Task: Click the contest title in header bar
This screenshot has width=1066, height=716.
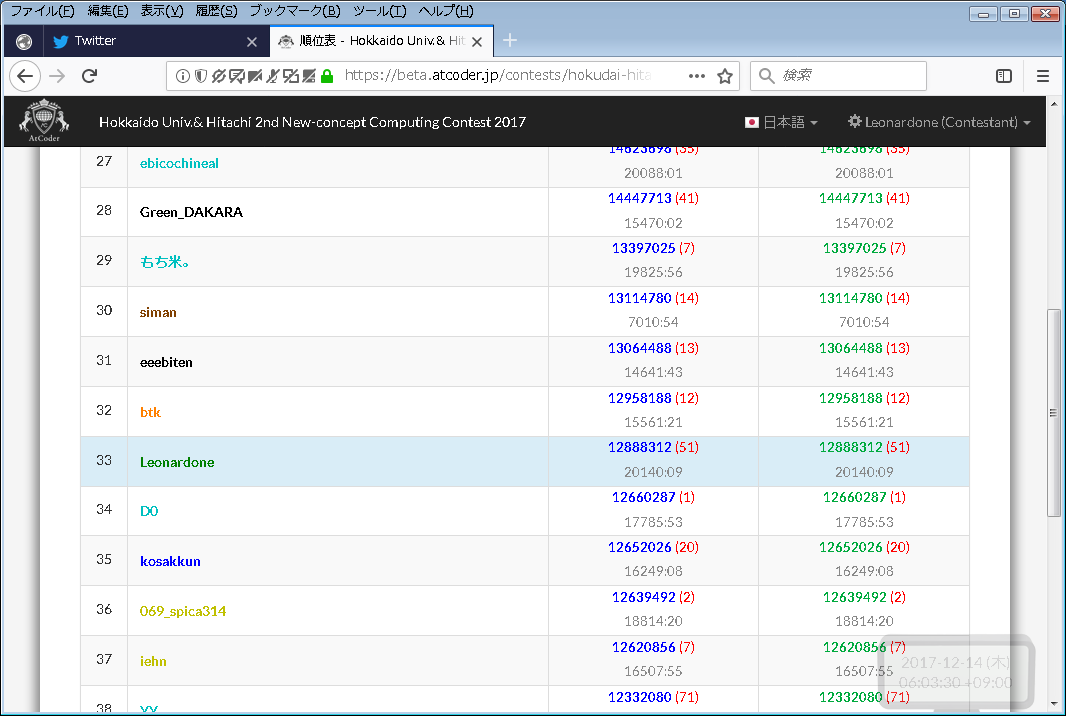Action: click(312, 122)
